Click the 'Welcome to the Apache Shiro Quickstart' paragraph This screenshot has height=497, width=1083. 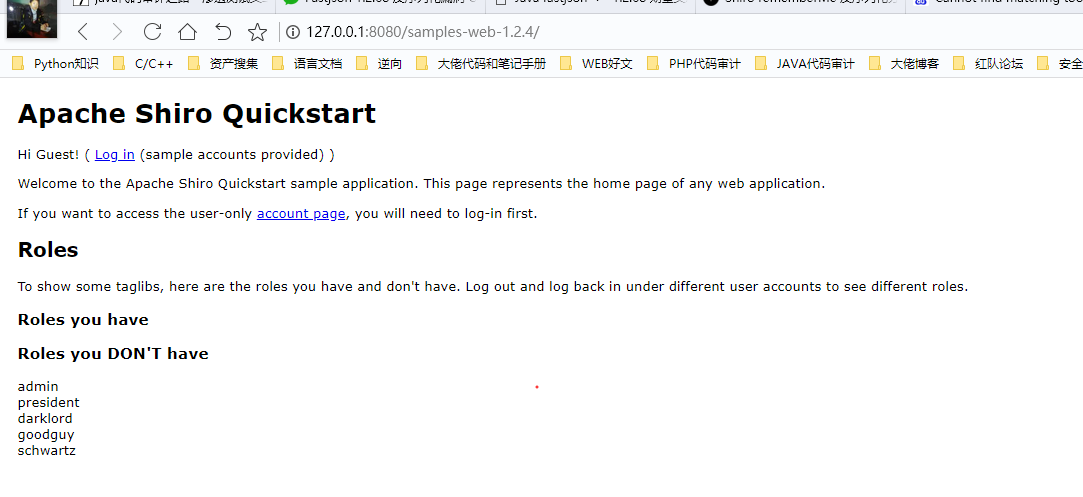(x=421, y=184)
